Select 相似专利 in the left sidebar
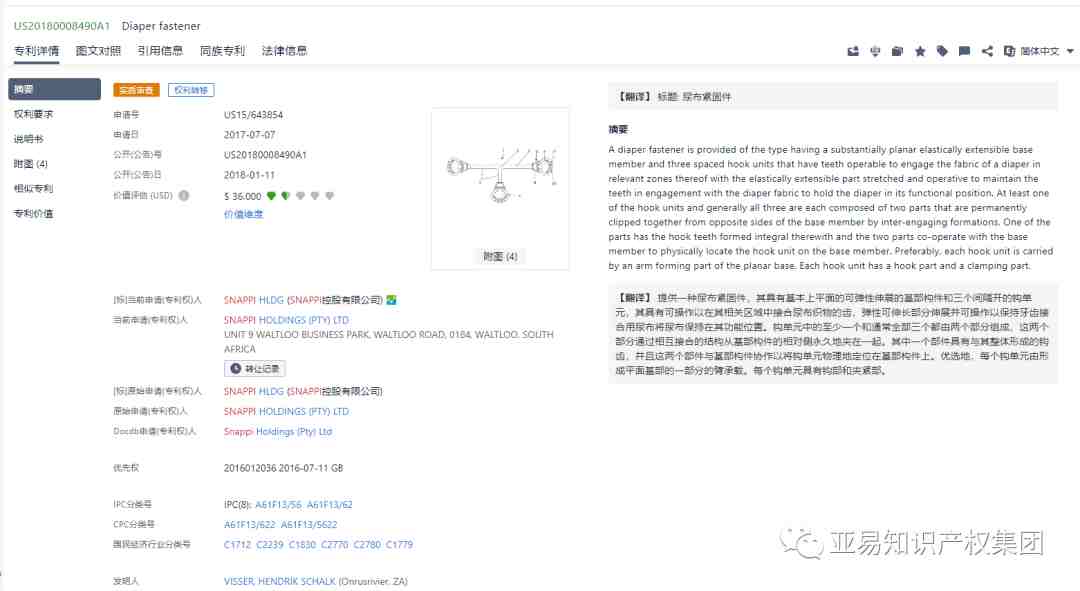The image size is (1080, 591). coord(33,188)
